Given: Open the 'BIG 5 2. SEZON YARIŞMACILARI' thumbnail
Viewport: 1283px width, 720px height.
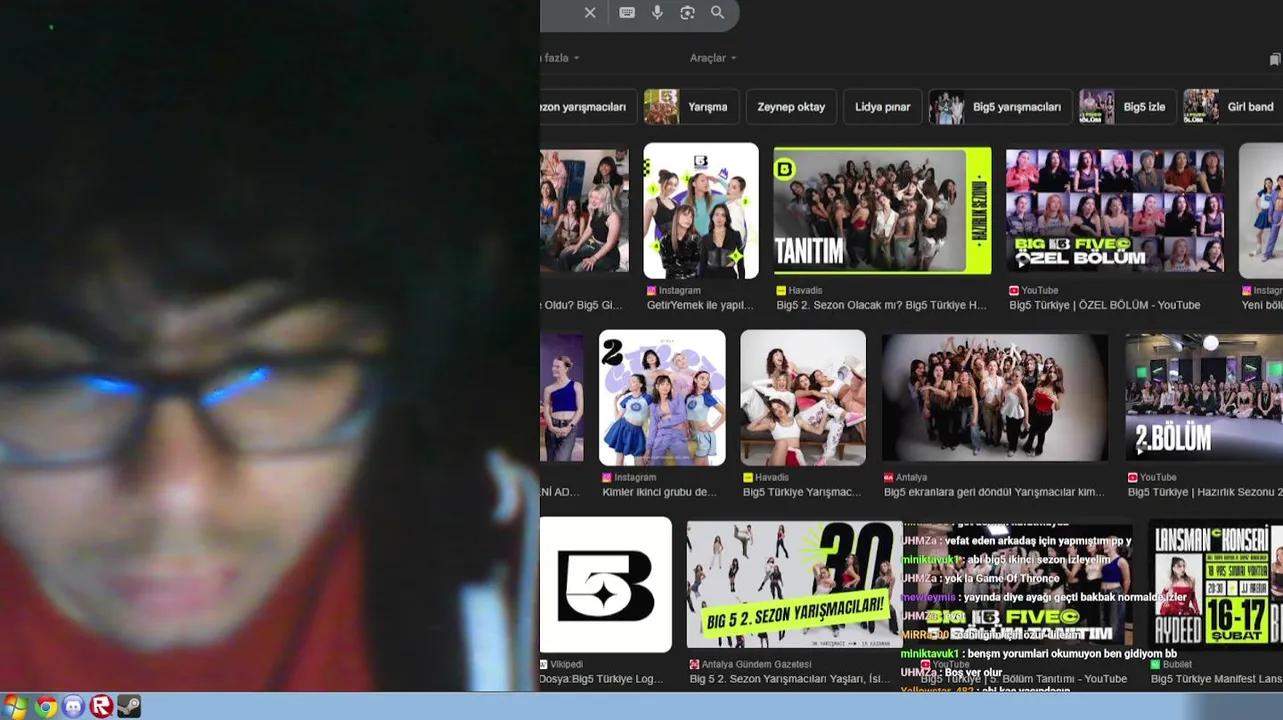Looking at the screenshot, I should tap(794, 585).
